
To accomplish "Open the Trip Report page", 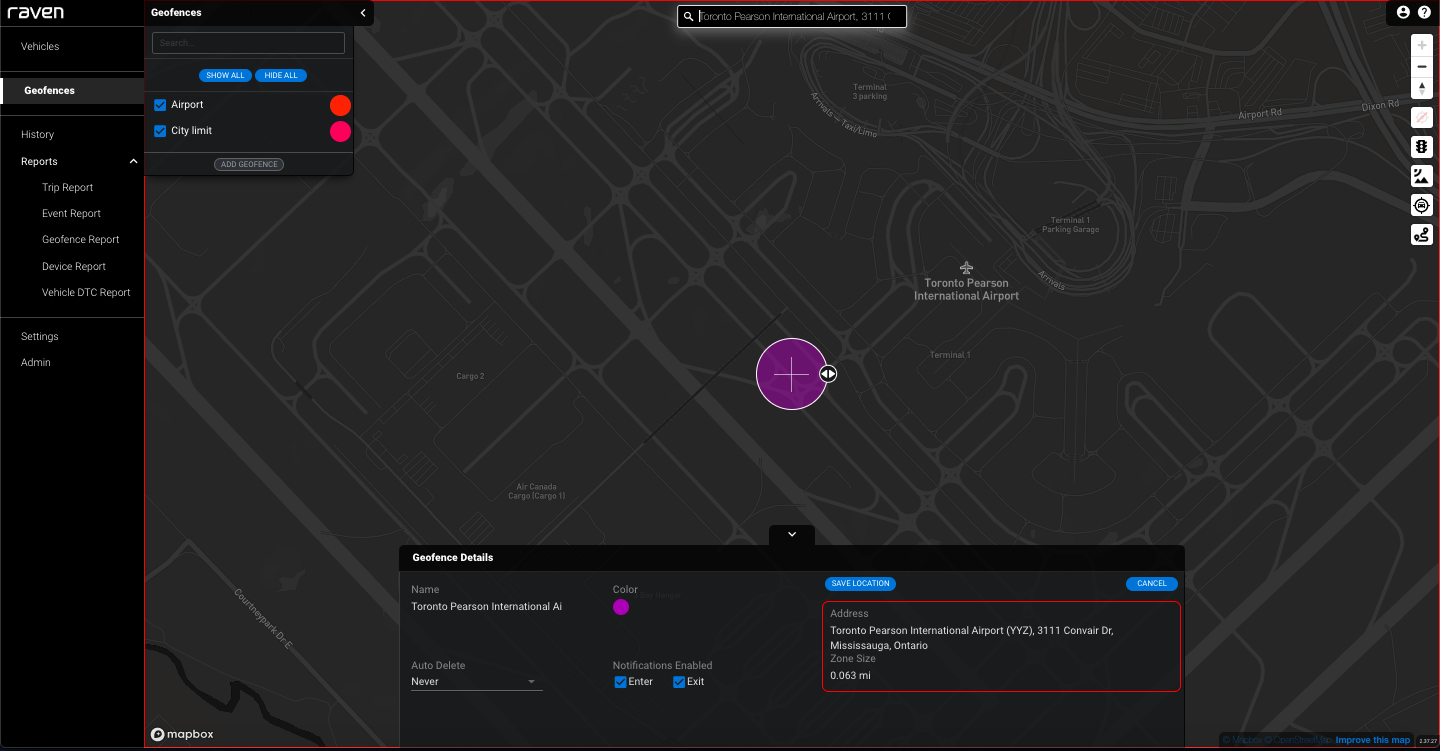I will click(x=67, y=188).
